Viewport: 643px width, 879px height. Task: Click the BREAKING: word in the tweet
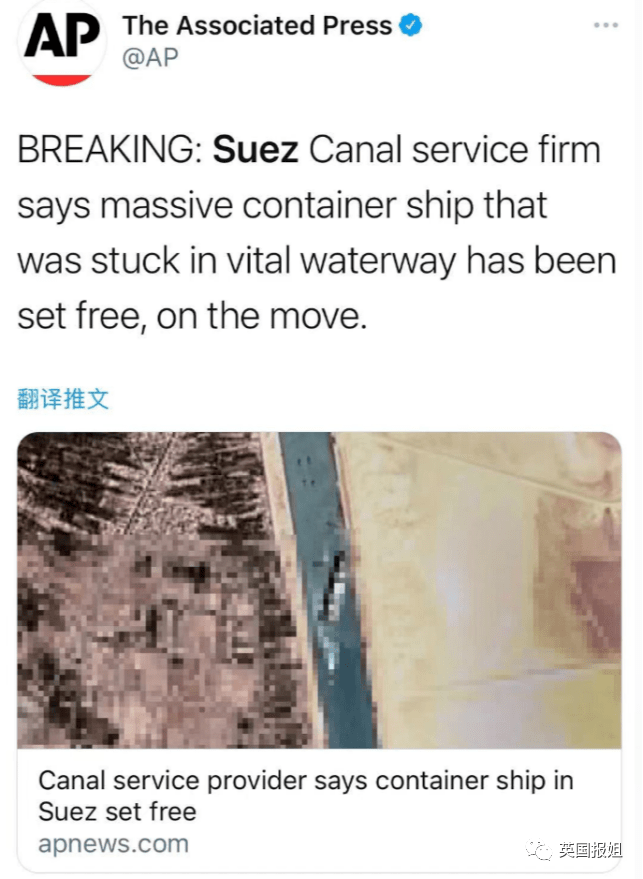point(110,150)
